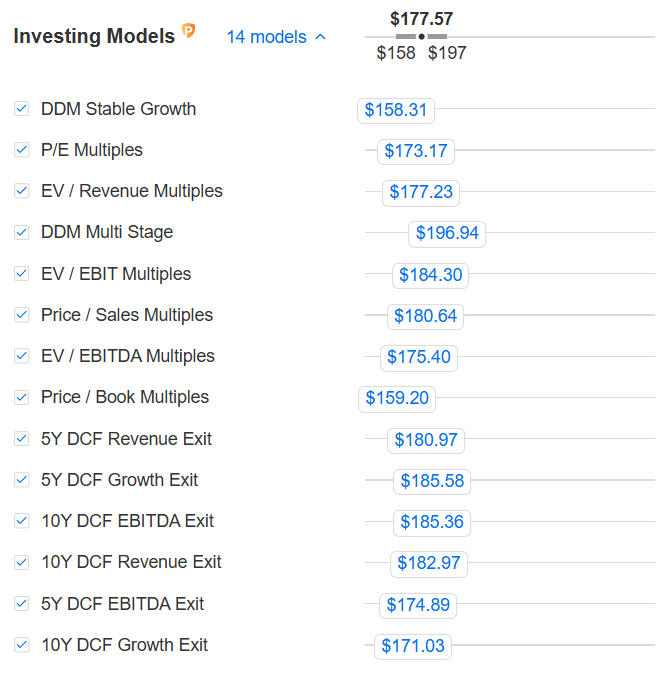Screen dimensions: 670x677
Task: Toggle the 5Y DCF EBITDA Exit checkbox
Action: click(x=22, y=604)
